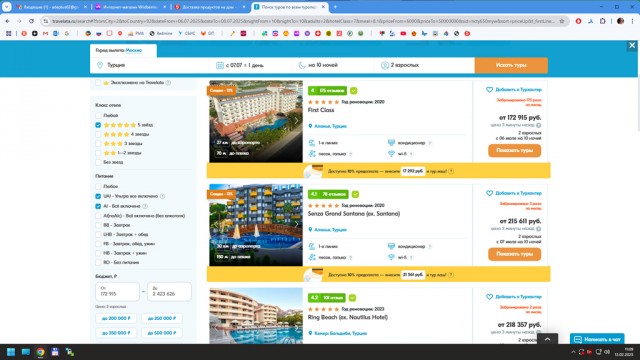
Task: Select budget preset up to 200 000 ₽
Action: (116, 318)
